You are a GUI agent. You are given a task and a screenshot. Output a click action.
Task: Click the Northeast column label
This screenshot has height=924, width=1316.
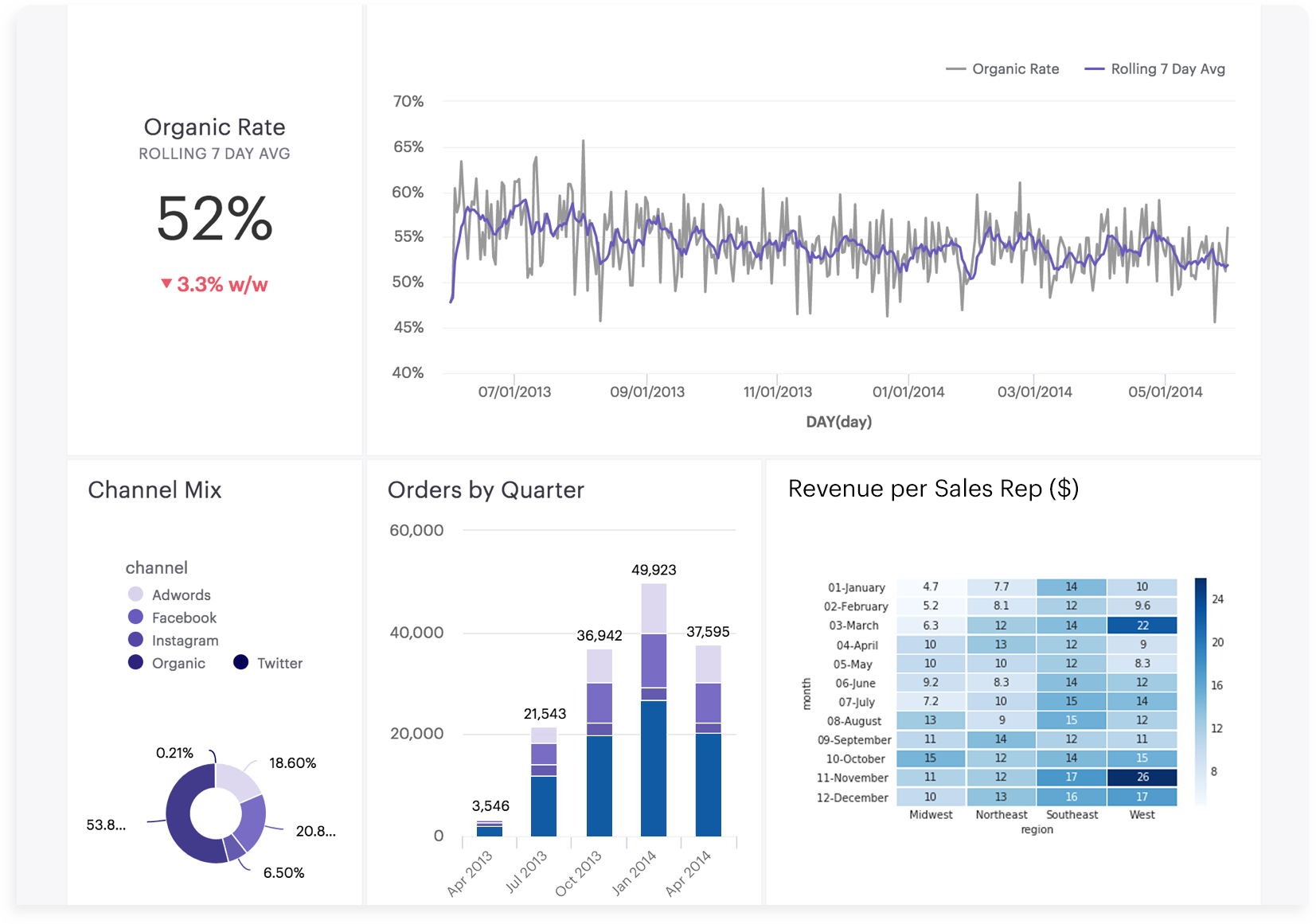tap(1002, 815)
